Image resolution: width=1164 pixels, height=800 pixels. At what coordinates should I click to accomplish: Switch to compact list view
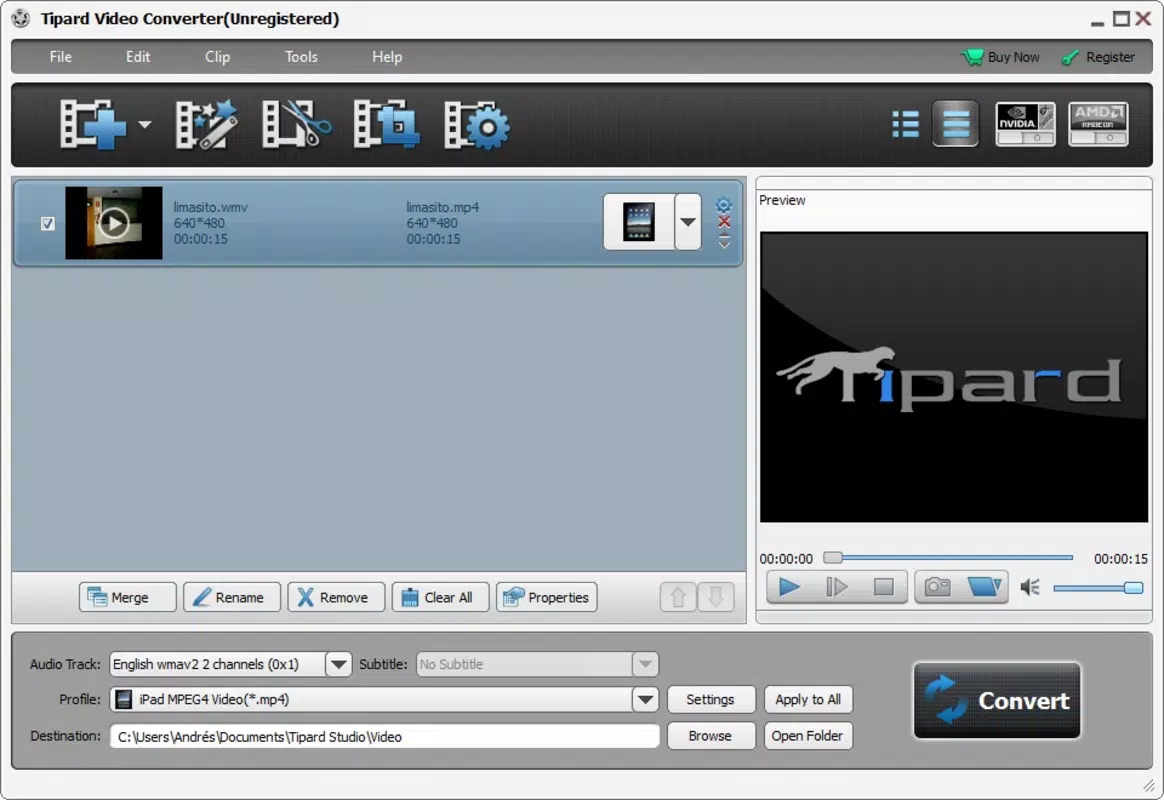(x=905, y=124)
